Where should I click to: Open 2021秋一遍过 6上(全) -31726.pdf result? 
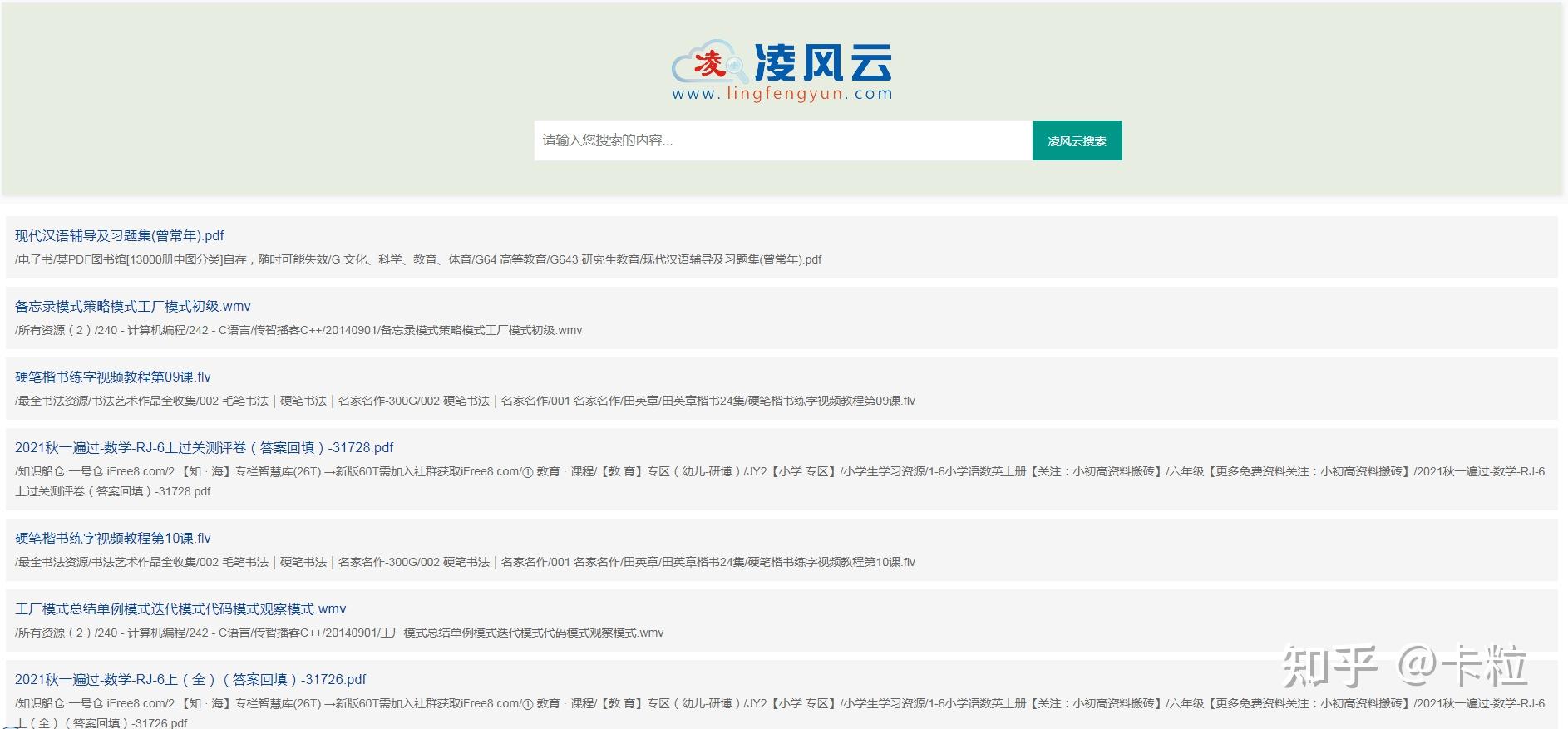(x=190, y=680)
